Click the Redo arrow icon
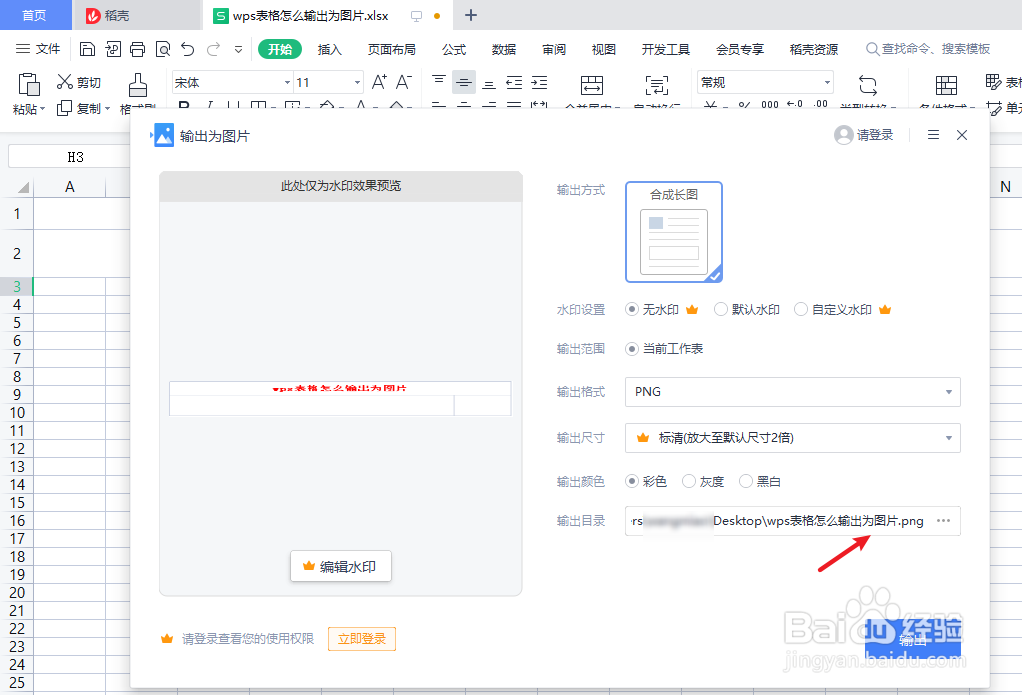The image size is (1022, 695). 212,48
